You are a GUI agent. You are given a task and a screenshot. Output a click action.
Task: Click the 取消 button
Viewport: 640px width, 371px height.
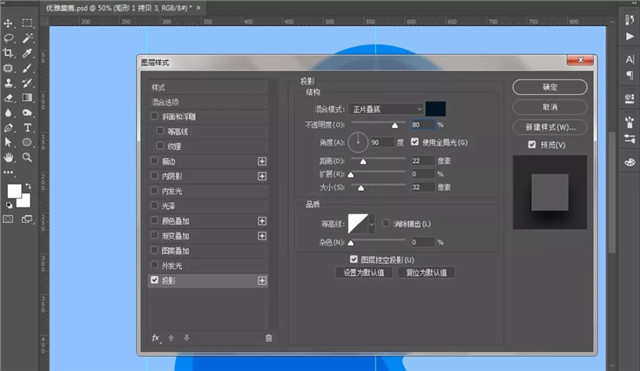(550, 107)
